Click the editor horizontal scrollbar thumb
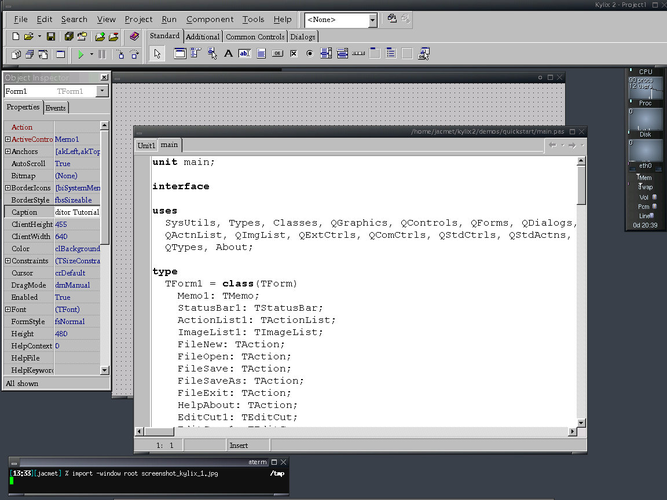 [x=159, y=431]
